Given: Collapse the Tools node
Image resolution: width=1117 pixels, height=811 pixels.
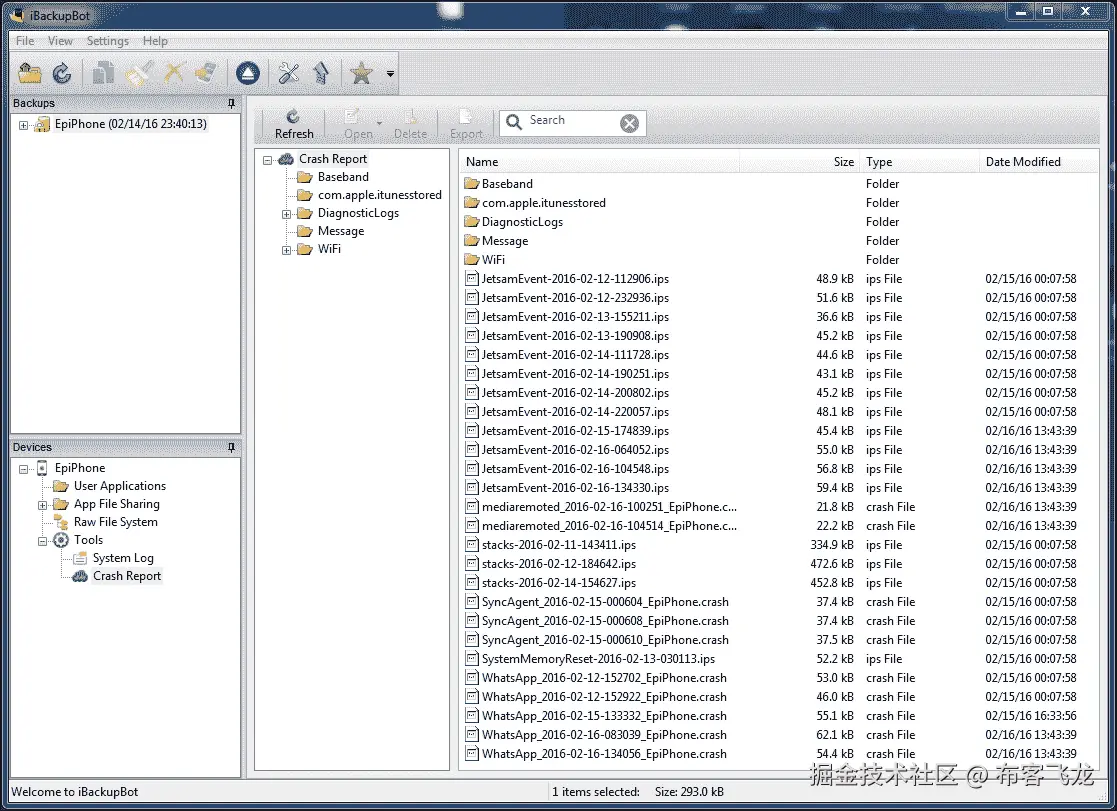Looking at the screenshot, I should click(43, 541).
